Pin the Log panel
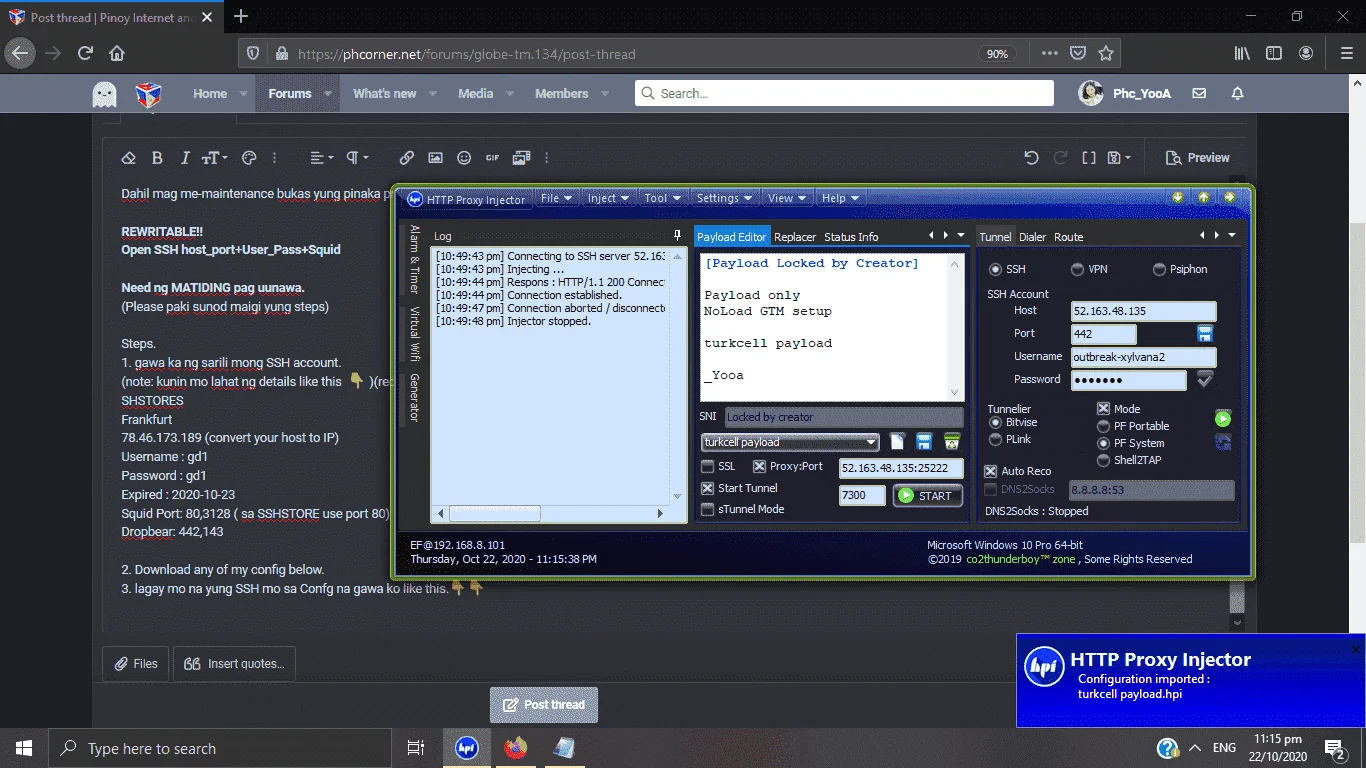This screenshot has width=1366, height=768. pyautogui.click(x=677, y=236)
